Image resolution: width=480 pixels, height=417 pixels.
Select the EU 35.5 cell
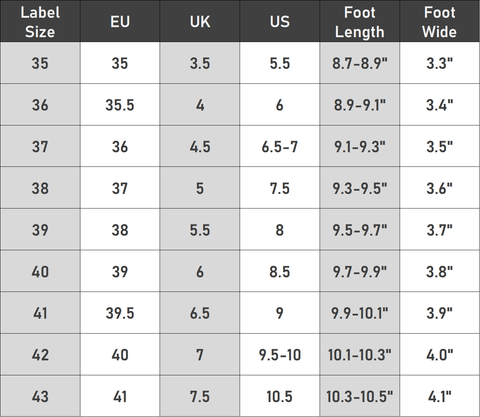(120, 105)
